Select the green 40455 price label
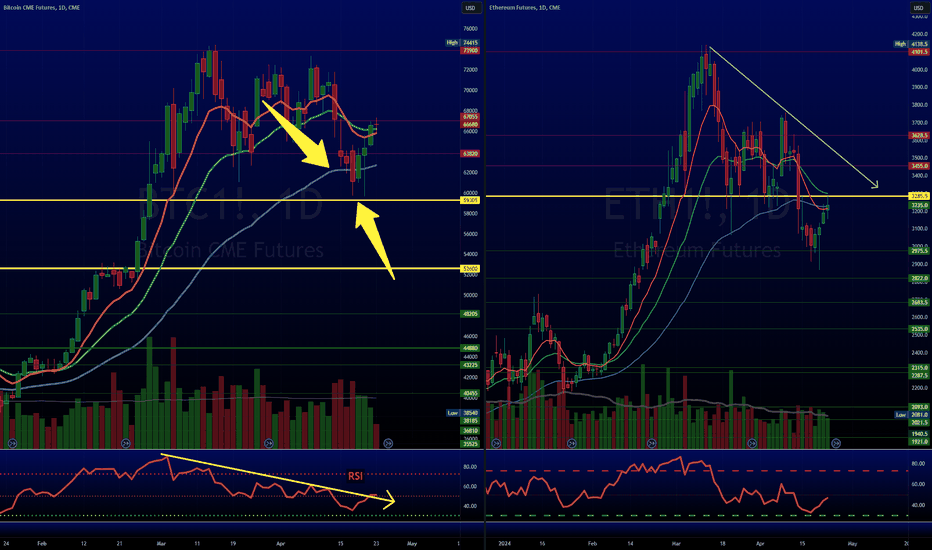The image size is (932, 550). tap(470, 393)
